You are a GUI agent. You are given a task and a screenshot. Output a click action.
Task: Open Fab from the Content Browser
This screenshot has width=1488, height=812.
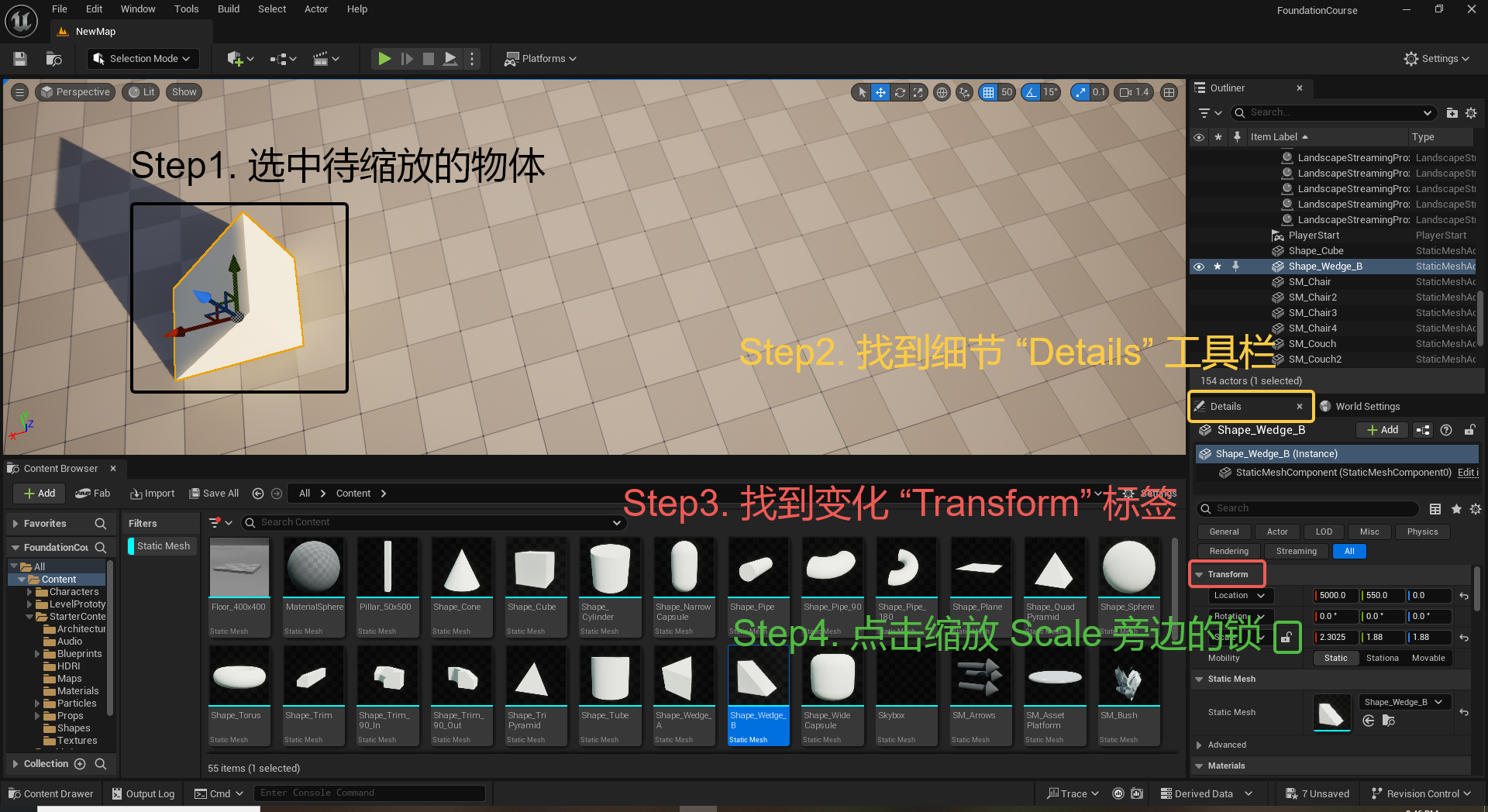93,494
